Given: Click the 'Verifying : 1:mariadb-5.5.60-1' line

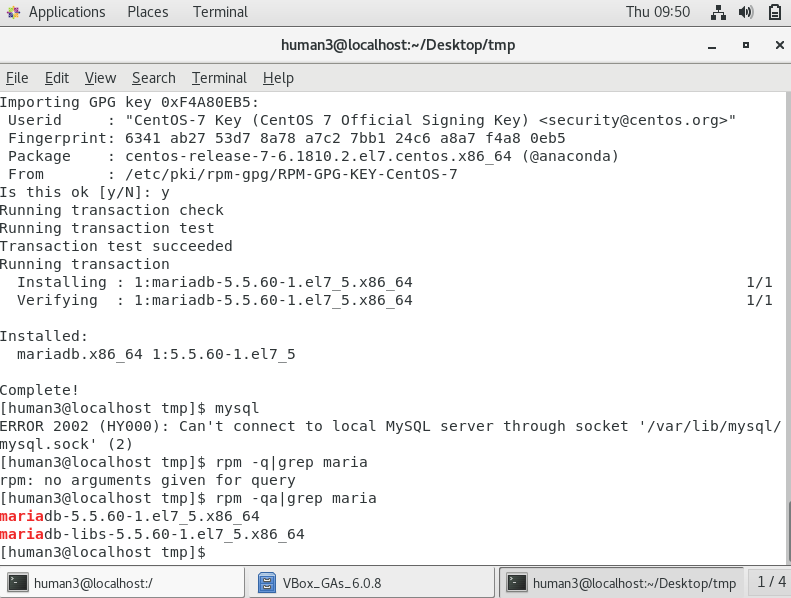Looking at the screenshot, I should [x=215, y=300].
